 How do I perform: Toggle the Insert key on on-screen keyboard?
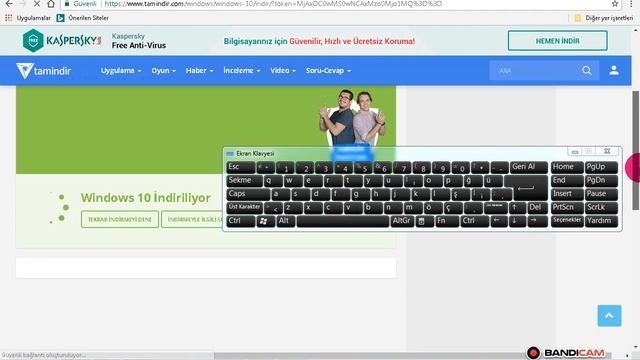coord(567,194)
